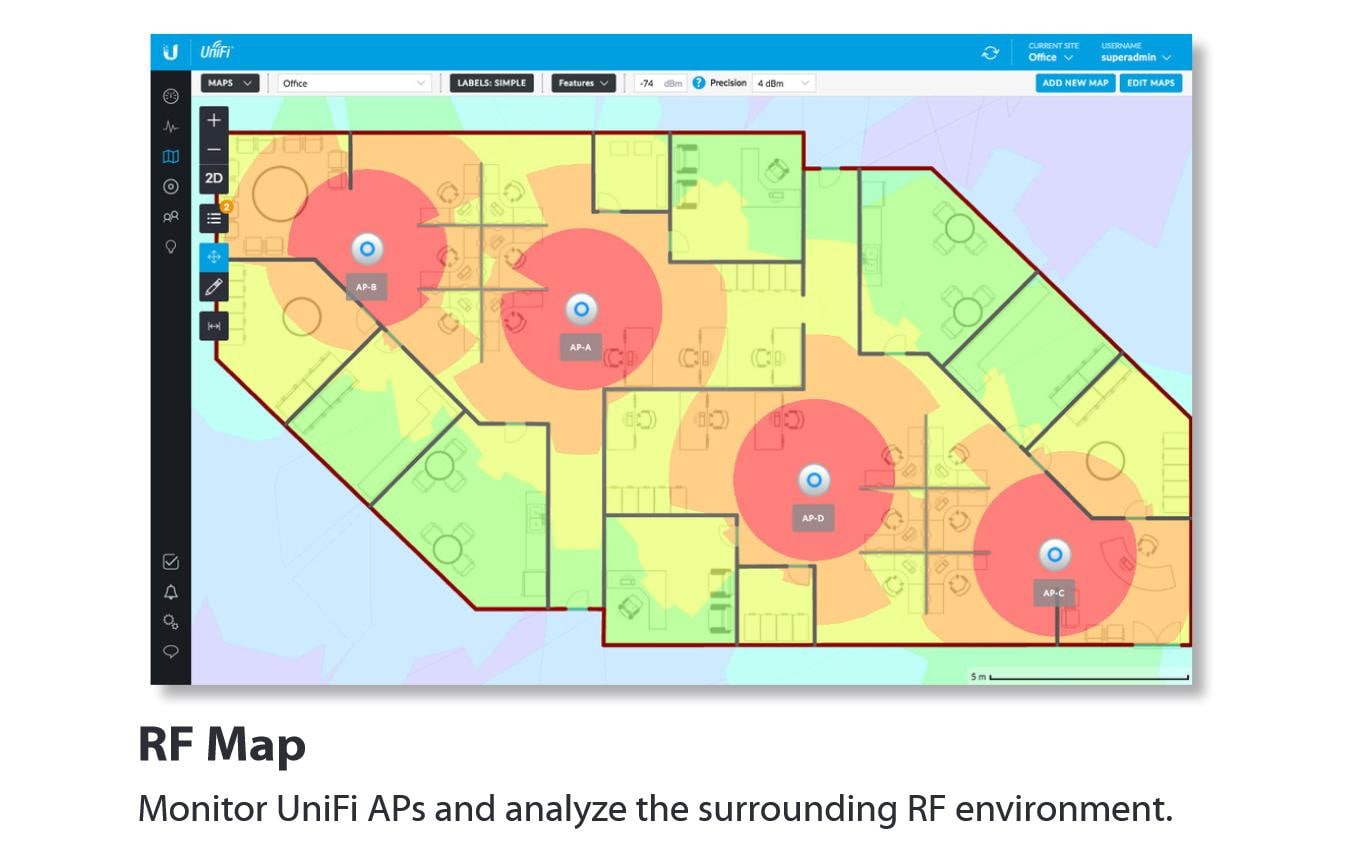Open the chat support bubble icon
The width and height of the screenshot is (1368, 861).
[171, 651]
